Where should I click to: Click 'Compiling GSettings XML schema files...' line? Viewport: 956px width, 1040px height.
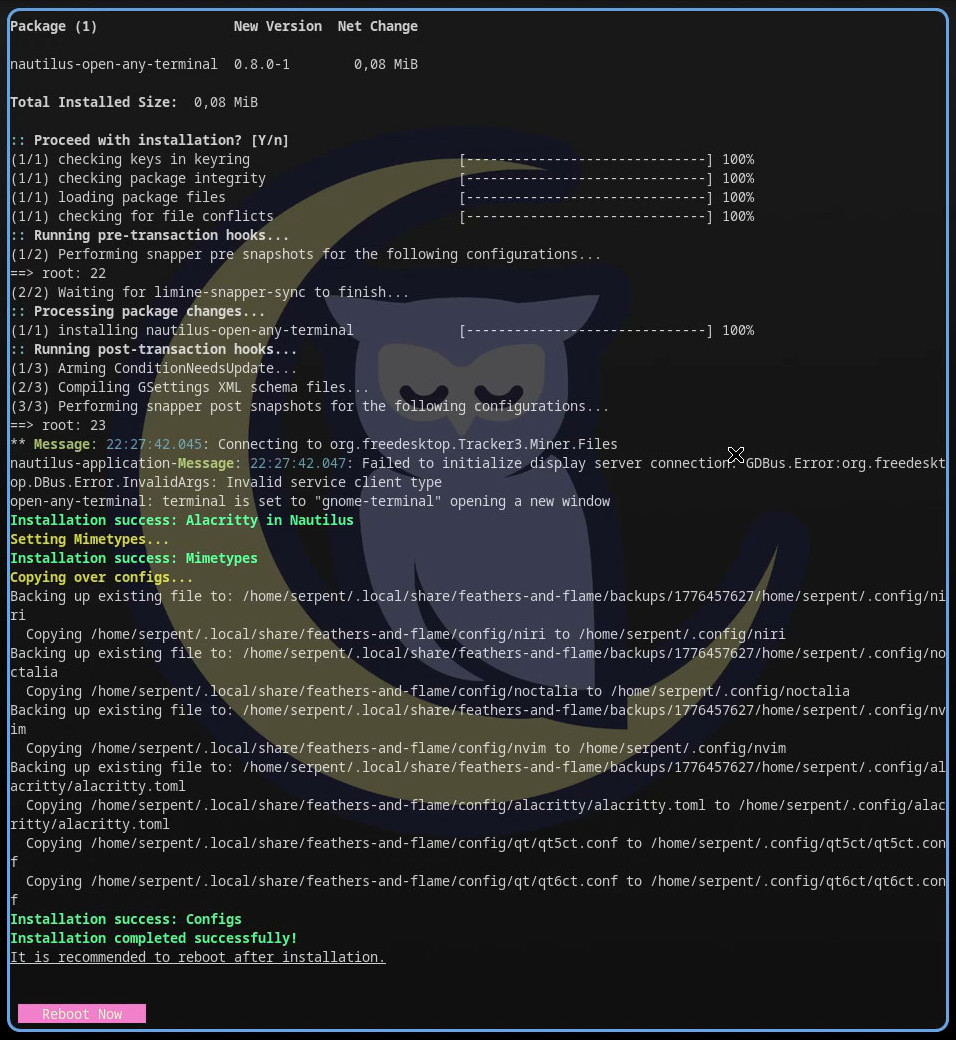point(190,387)
